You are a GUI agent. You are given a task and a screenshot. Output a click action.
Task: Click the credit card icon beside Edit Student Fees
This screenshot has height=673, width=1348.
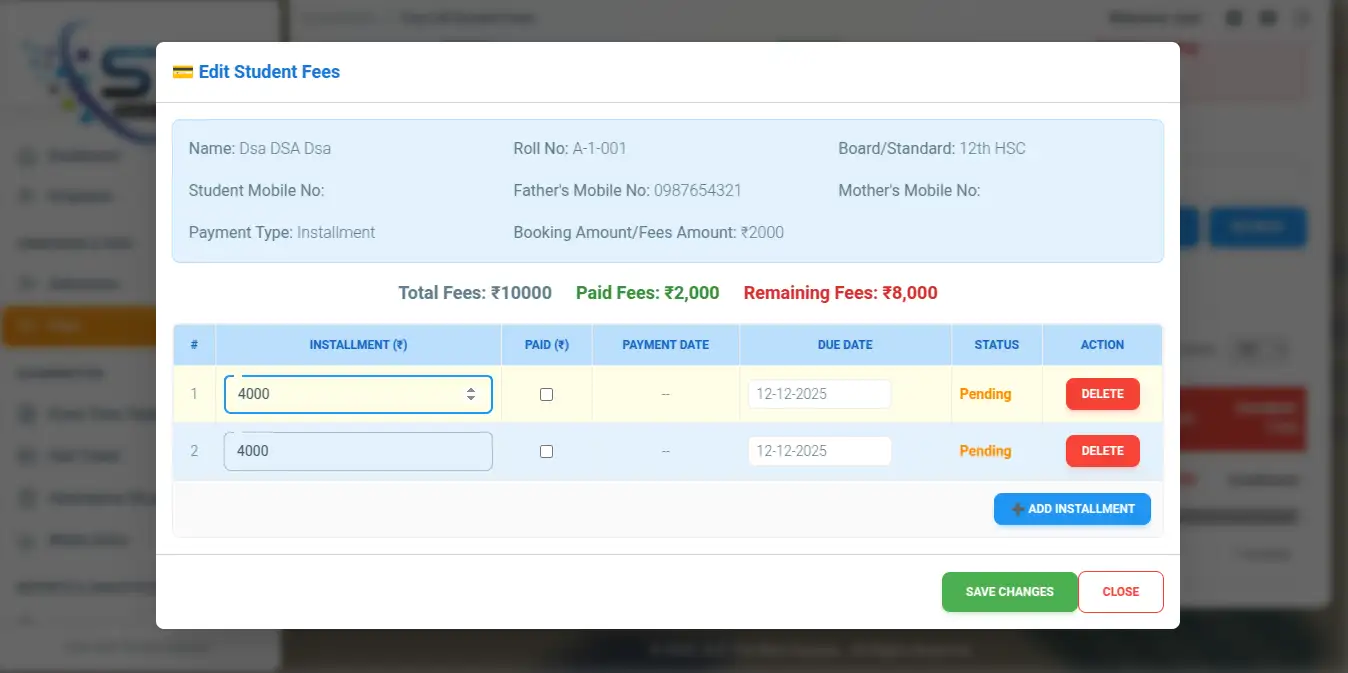182,72
